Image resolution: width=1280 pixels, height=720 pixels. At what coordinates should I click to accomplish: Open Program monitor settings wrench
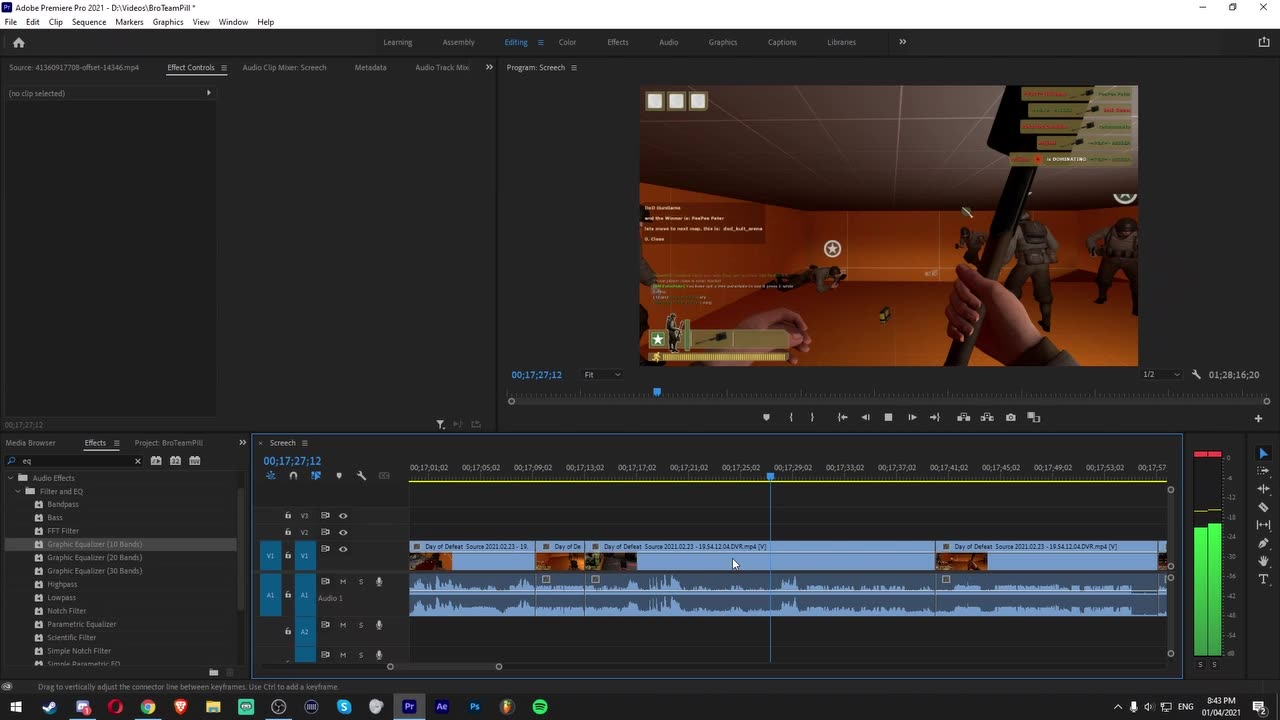point(1196,375)
